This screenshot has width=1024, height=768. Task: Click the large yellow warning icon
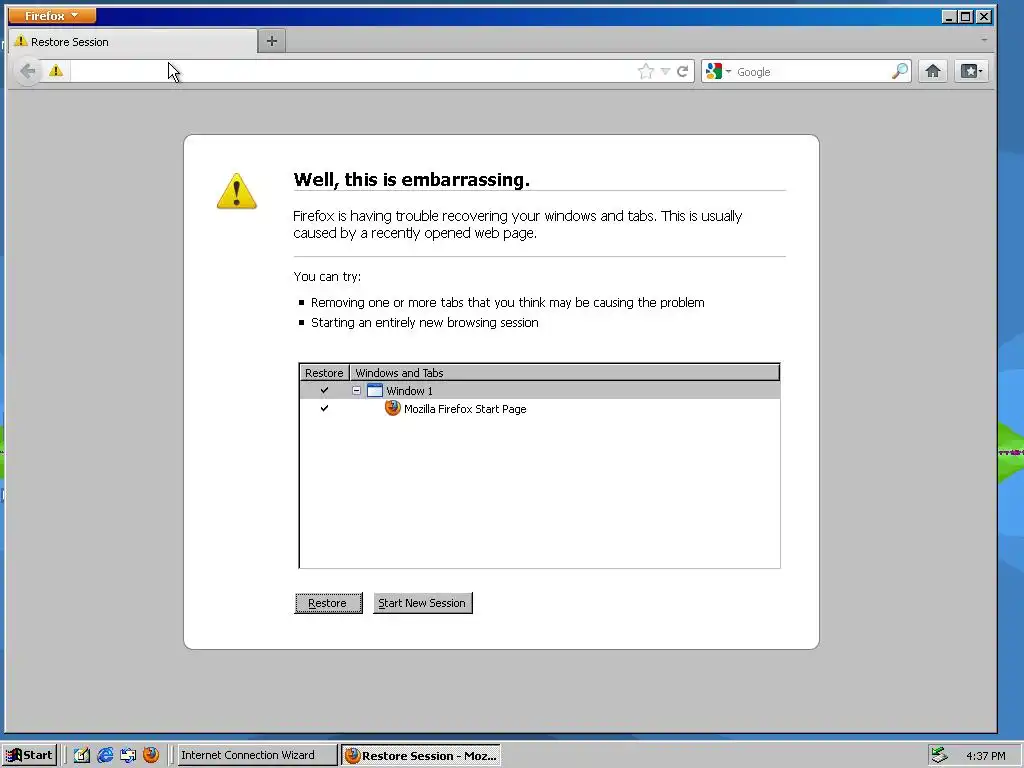tap(236, 191)
